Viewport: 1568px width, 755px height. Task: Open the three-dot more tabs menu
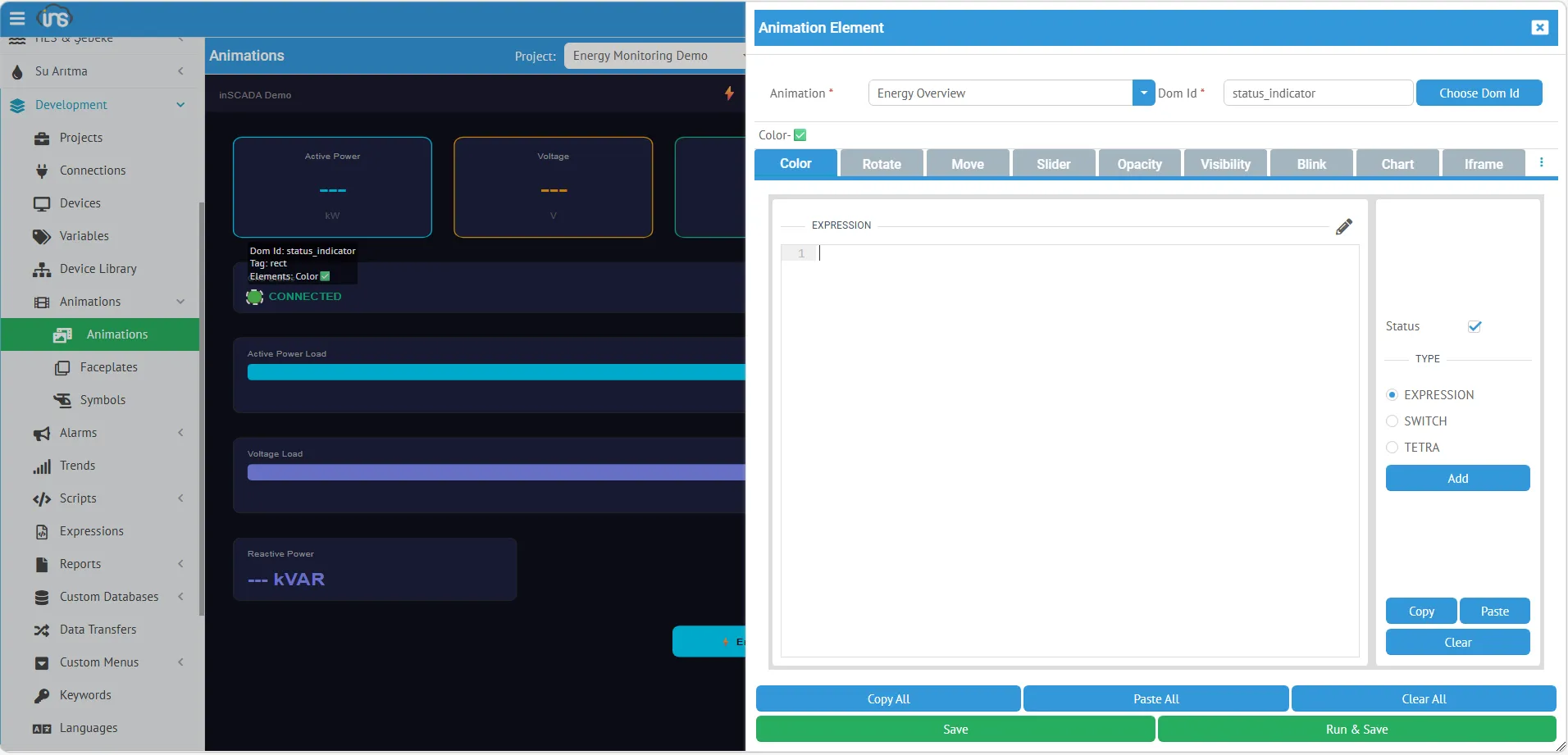pos(1541,163)
